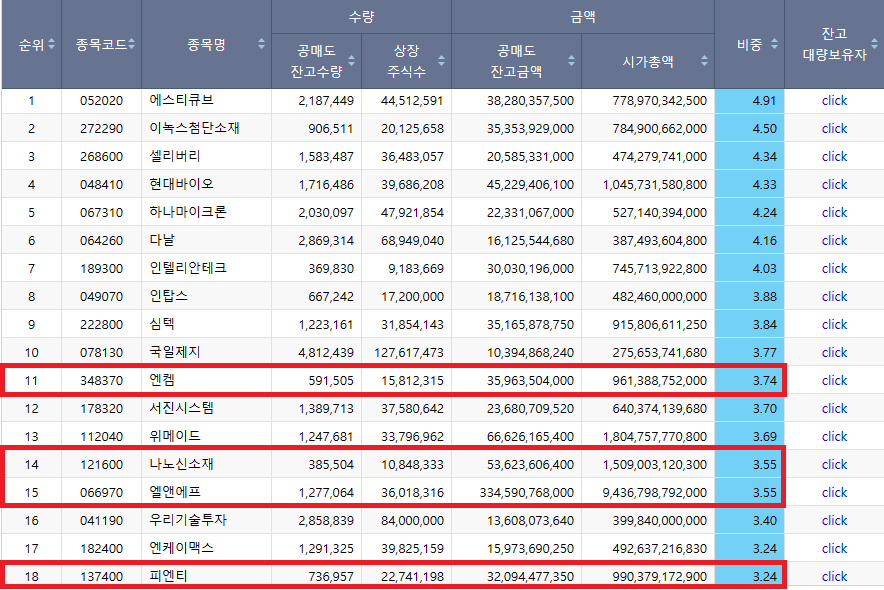Select stock name 셀리버리

[175, 156]
